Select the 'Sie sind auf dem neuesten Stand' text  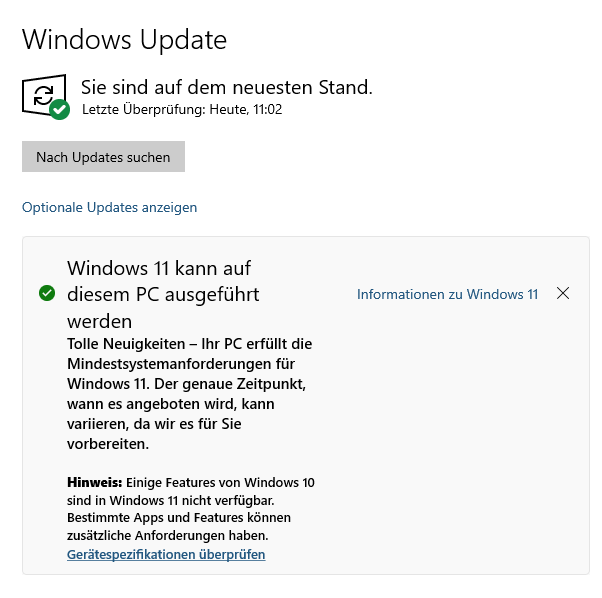[227, 88]
